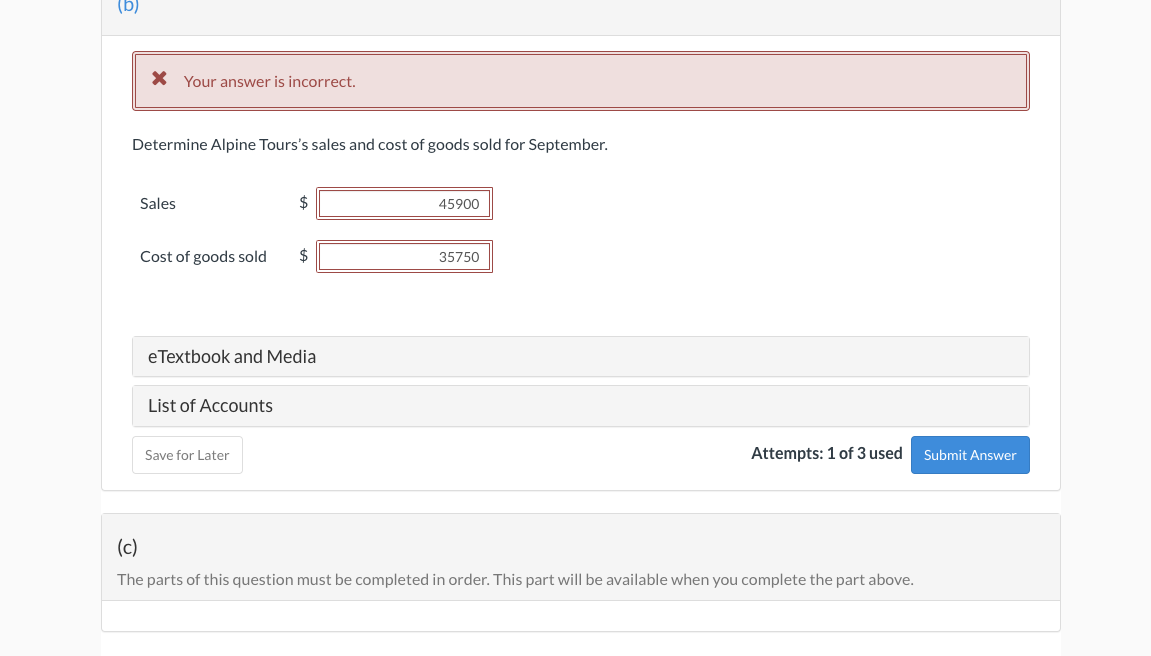Click the red X error icon
This screenshot has height=656, width=1151.
[x=159, y=78]
